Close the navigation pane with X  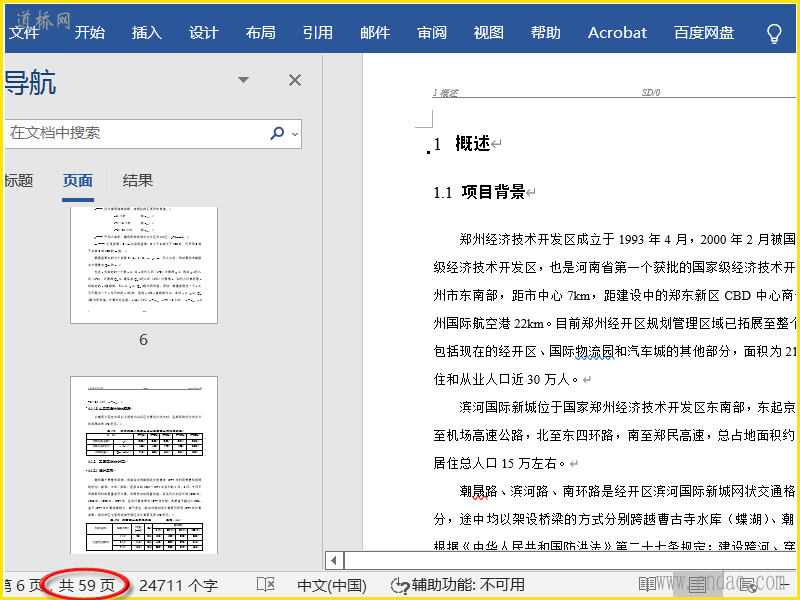click(x=295, y=80)
